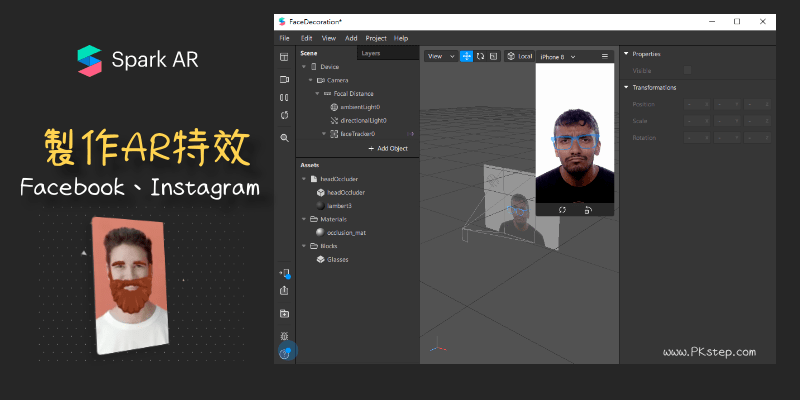This screenshot has width=800, height=400.
Task: Collapse the Camera tree node
Action: 310,80
